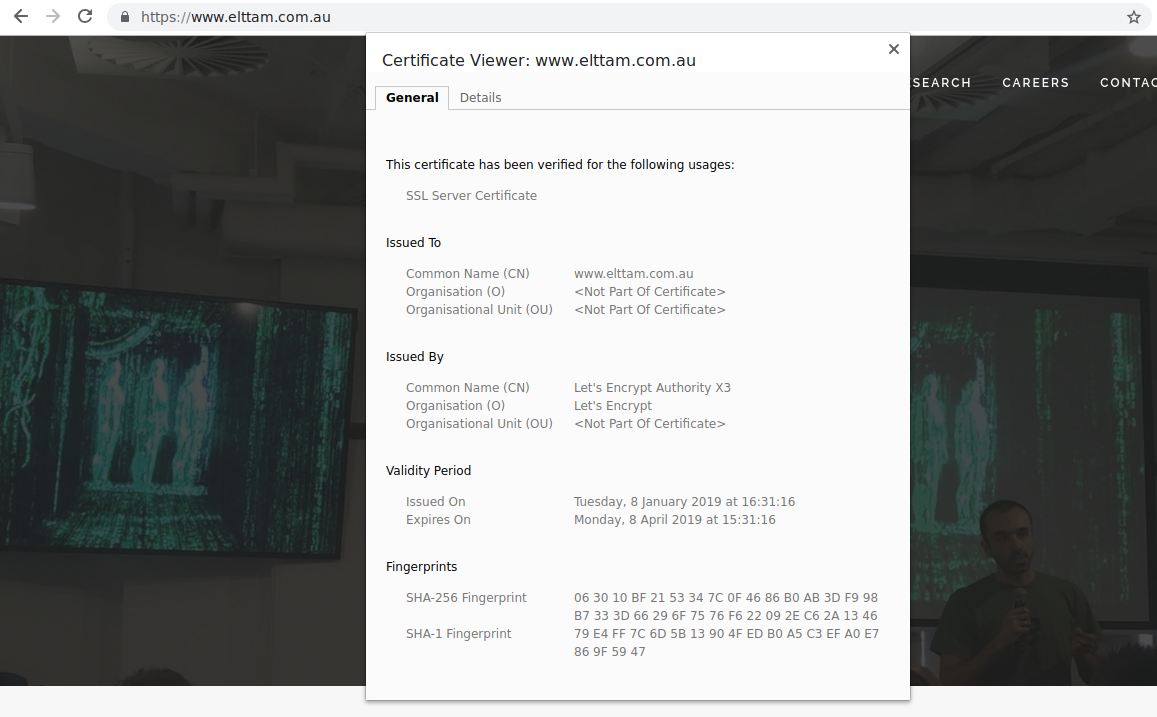Focus the address bar URL field

tap(600, 17)
